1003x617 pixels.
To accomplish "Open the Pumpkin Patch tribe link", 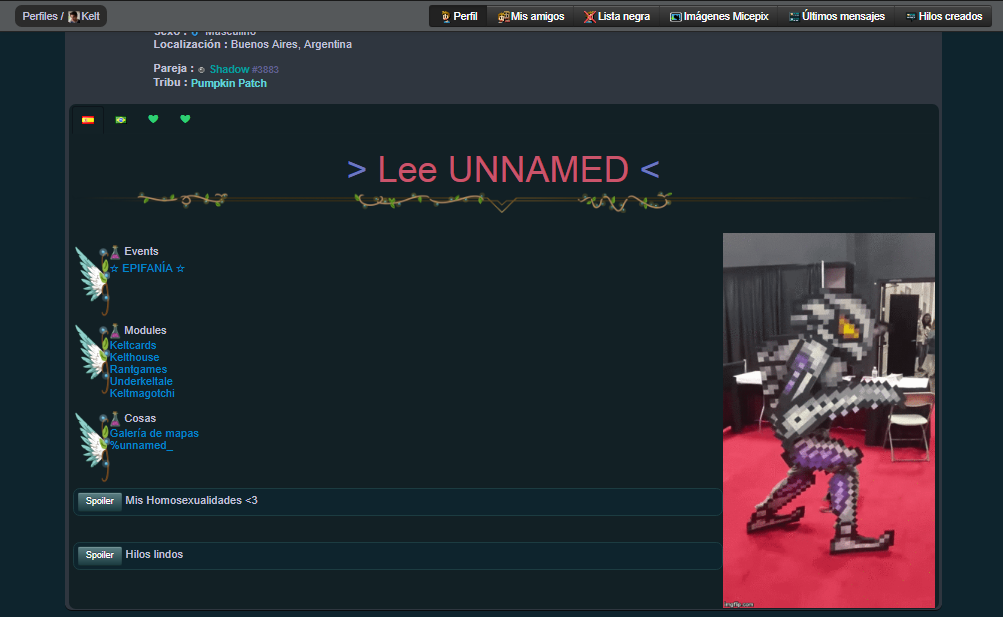I will (228, 83).
